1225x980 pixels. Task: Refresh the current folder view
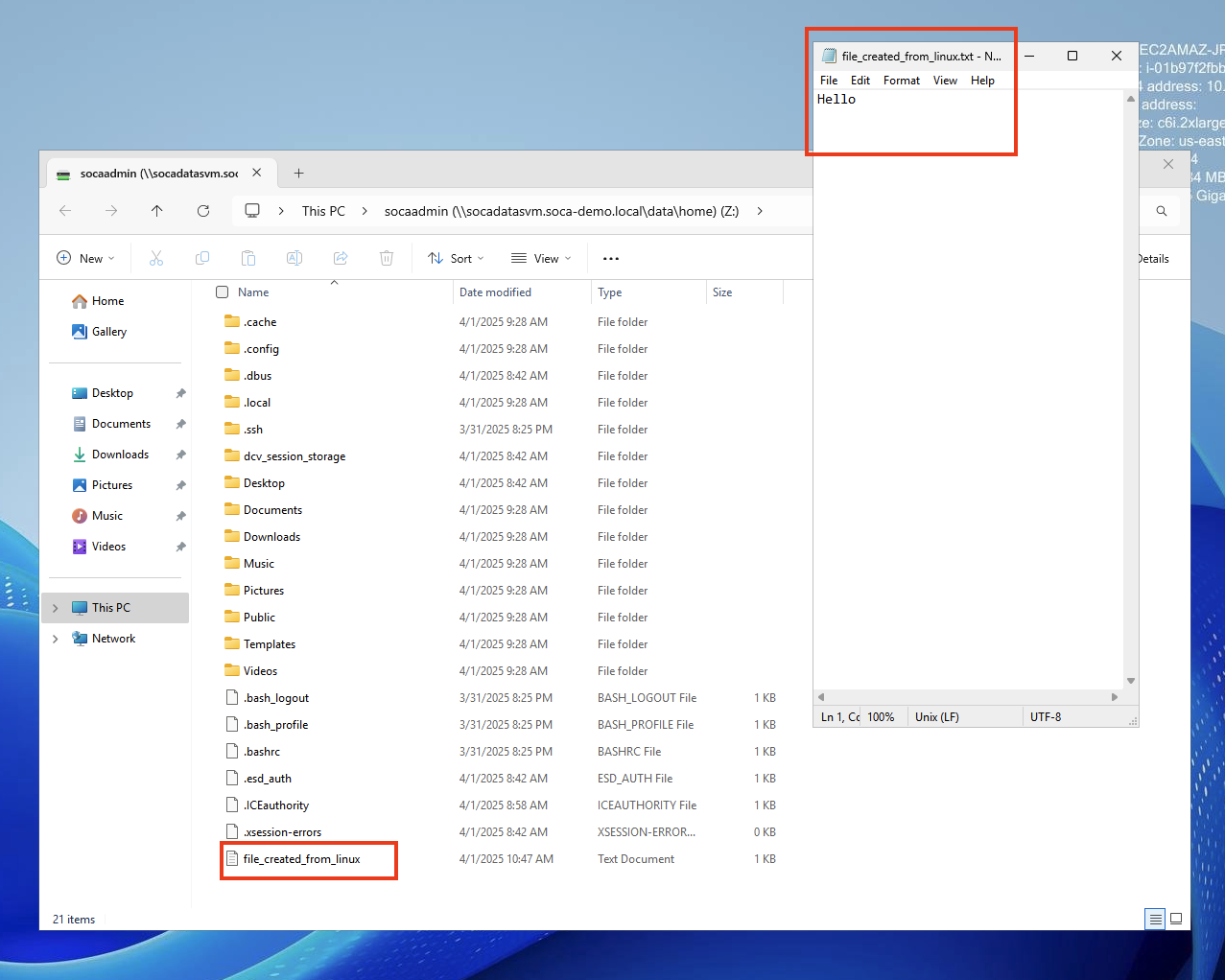click(203, 211)
